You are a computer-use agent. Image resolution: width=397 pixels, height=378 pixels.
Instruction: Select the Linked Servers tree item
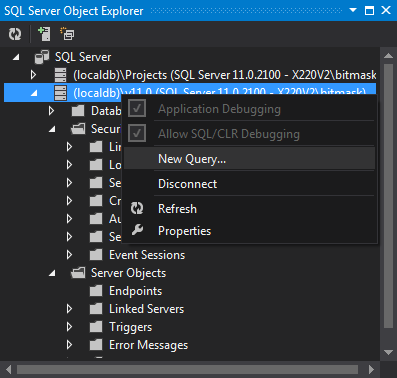146,309
